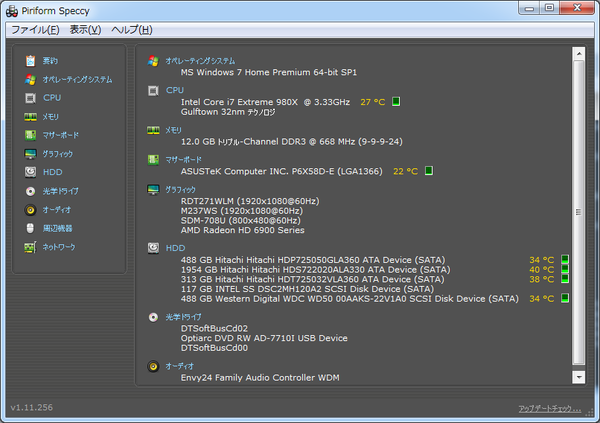Open オーディオ heading link in summary
This screenshot has height=423, width=600.
(179, 366)
